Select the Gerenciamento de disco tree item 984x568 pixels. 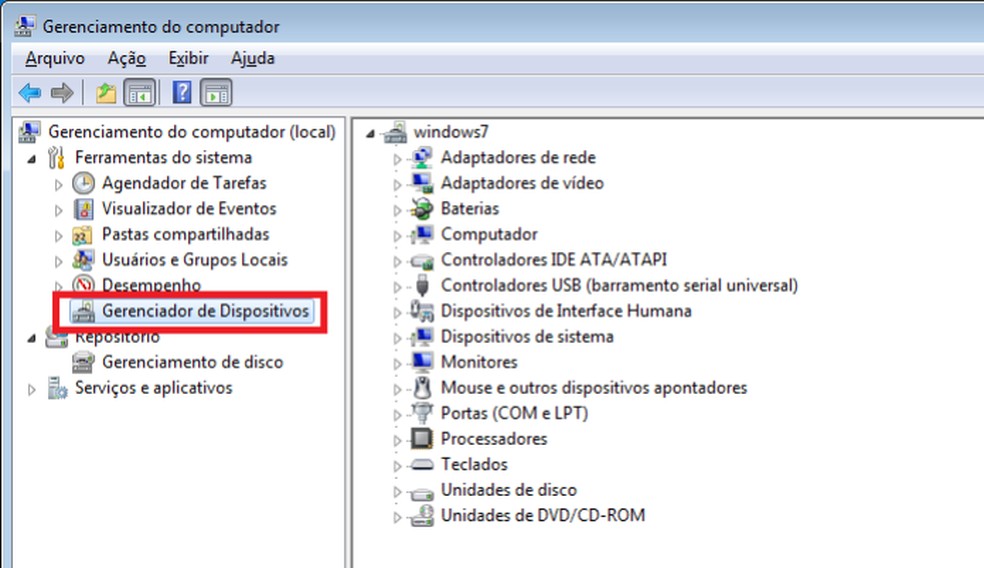click(193, 362)
